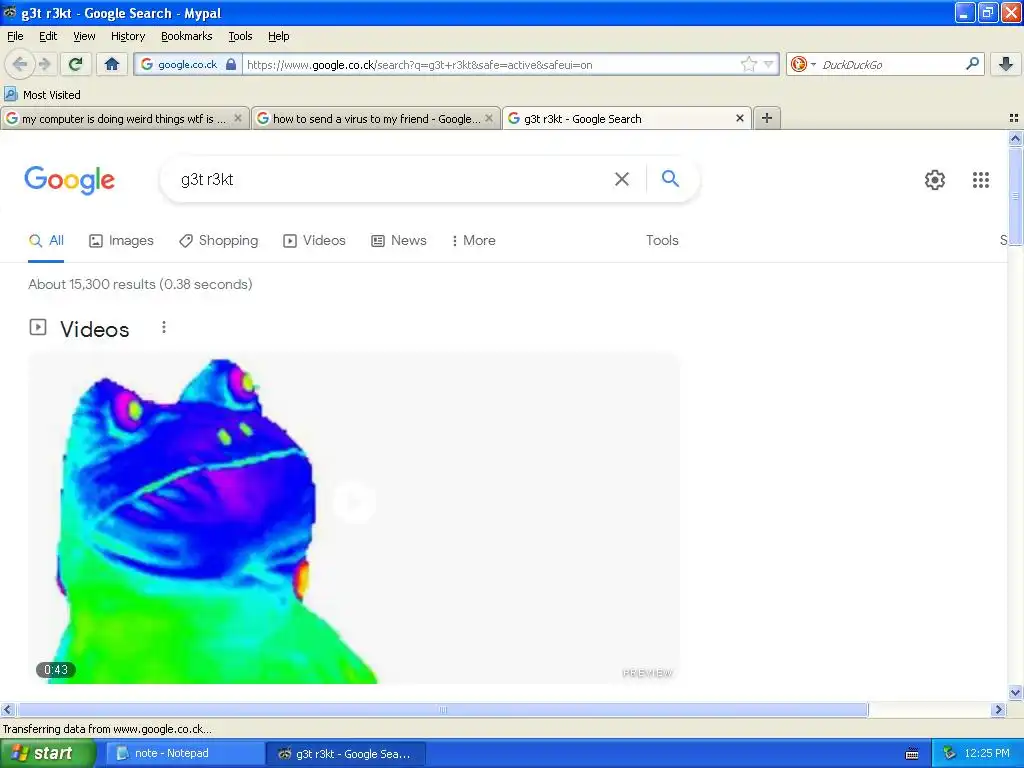This screenshot has width=1024, height=768.
Task: Expand the More search categories
Action: click(x=474, y=240)
